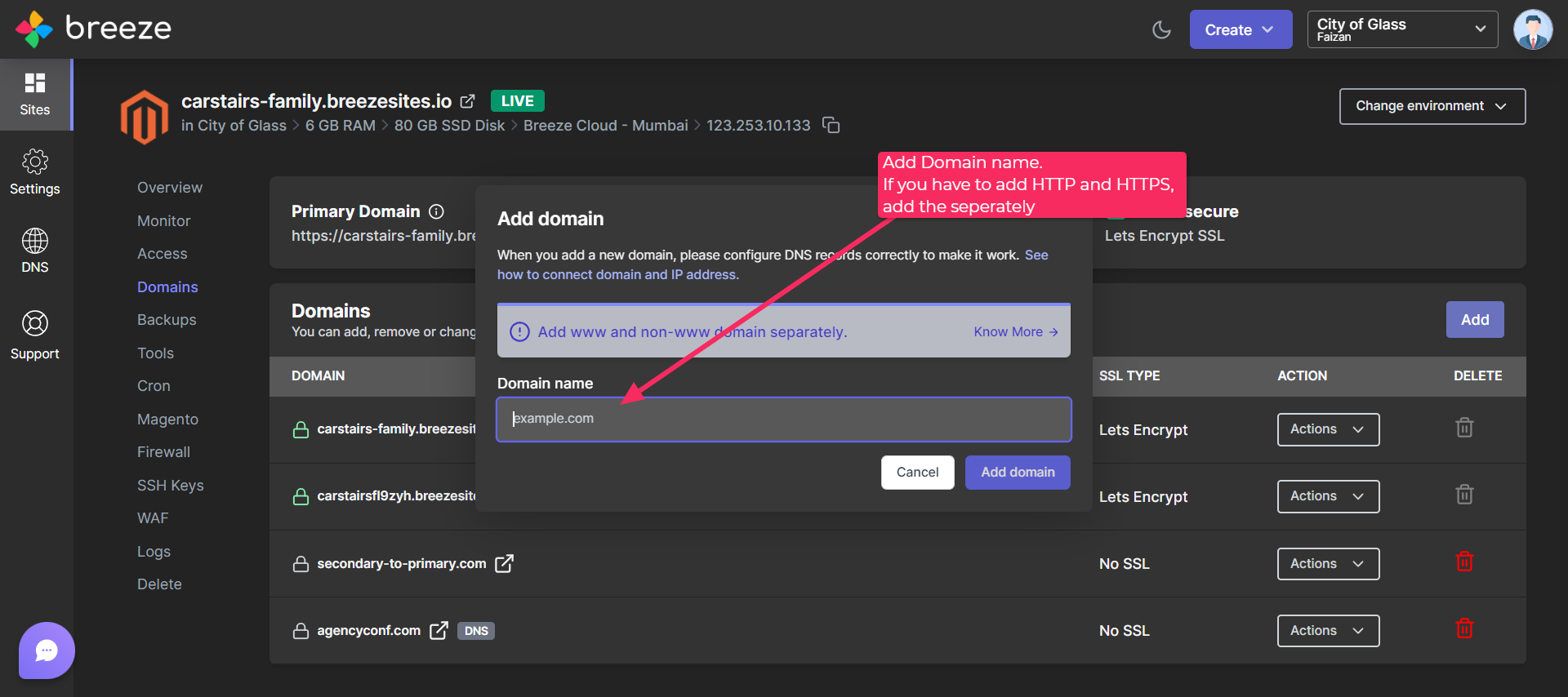Click secondary-to-primary.com domain name

pos(402,564)
